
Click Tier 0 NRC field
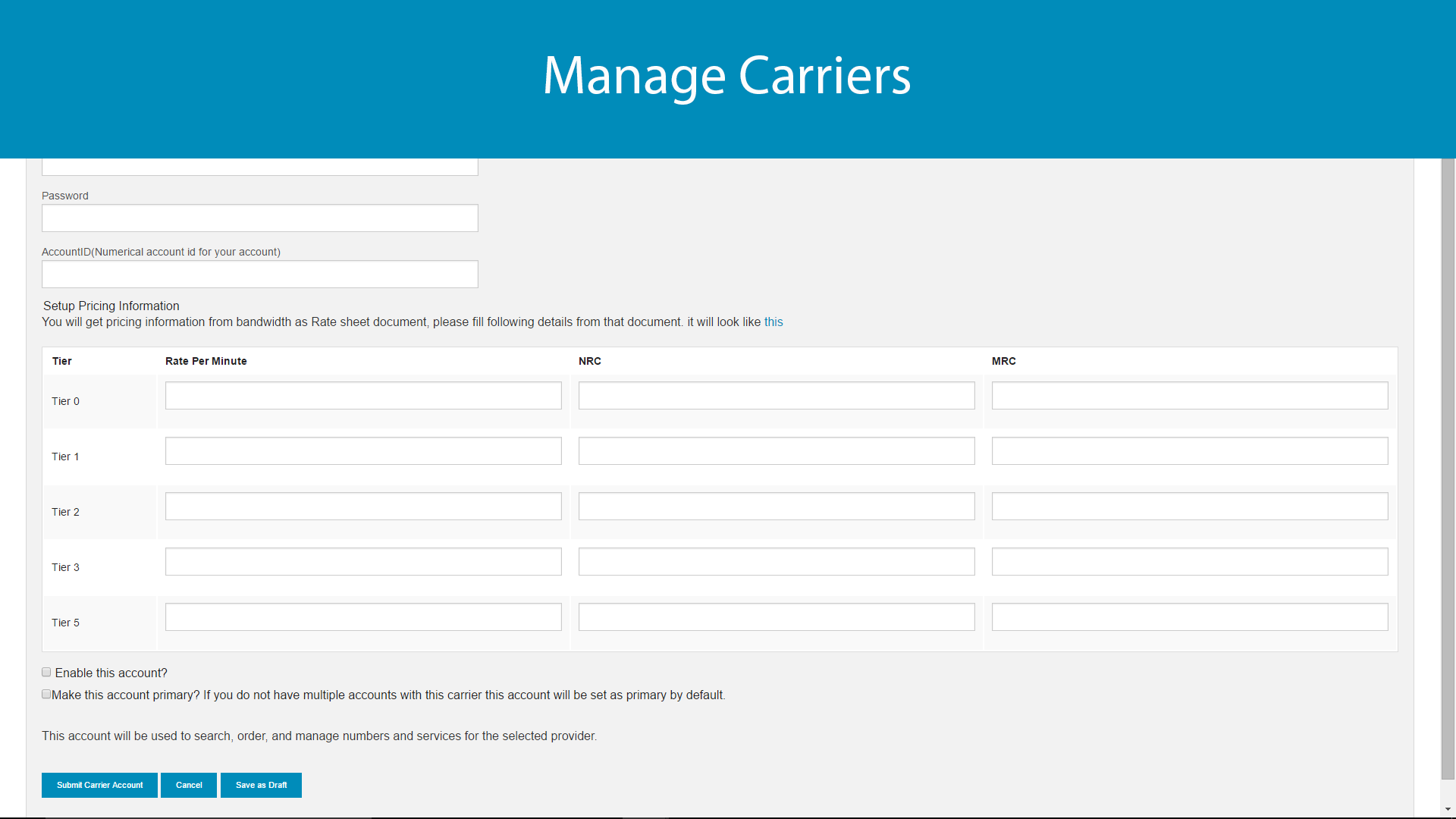point(777,396)
